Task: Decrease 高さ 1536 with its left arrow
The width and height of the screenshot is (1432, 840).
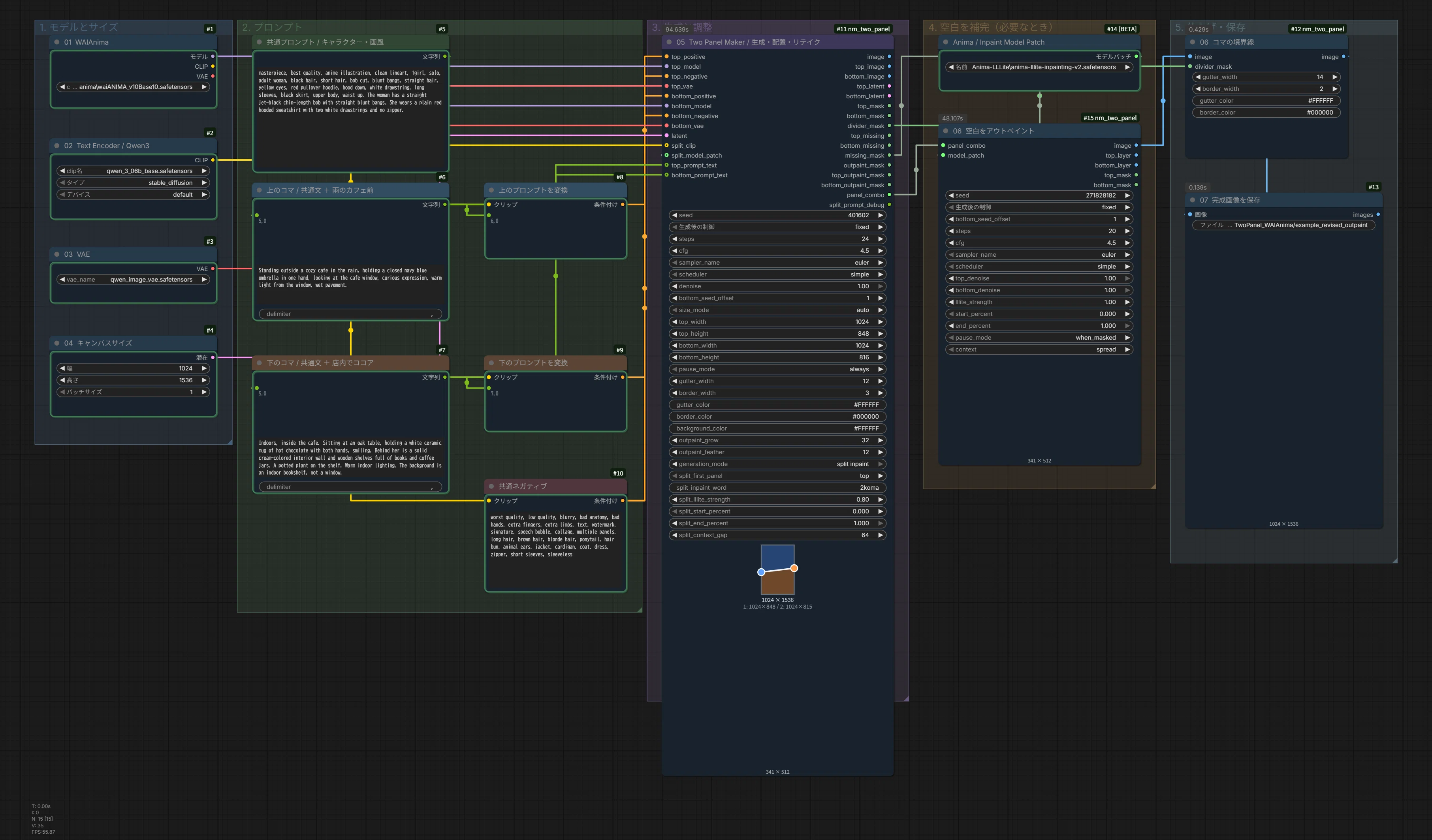Action: [x=62, y=380]
